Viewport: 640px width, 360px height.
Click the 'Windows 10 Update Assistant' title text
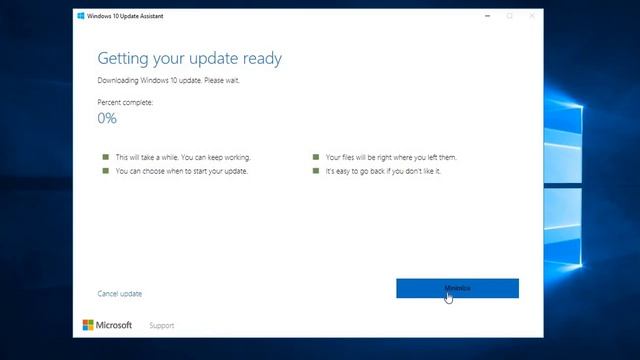tap(125, 16)
